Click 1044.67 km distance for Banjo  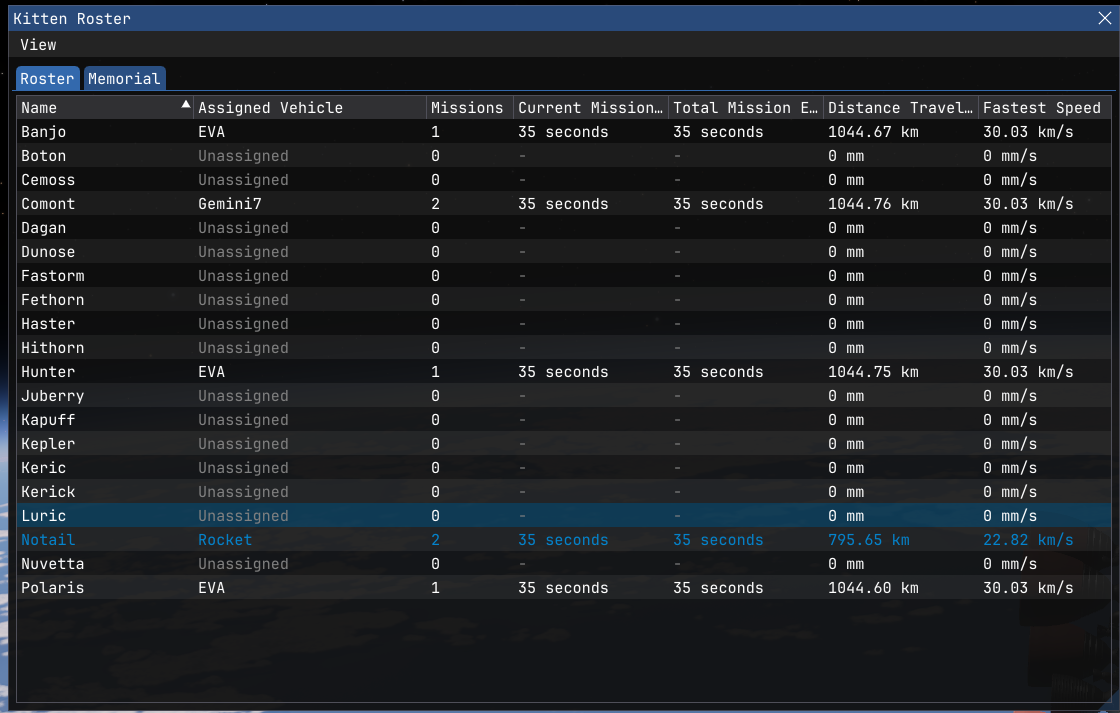[873, 132]
